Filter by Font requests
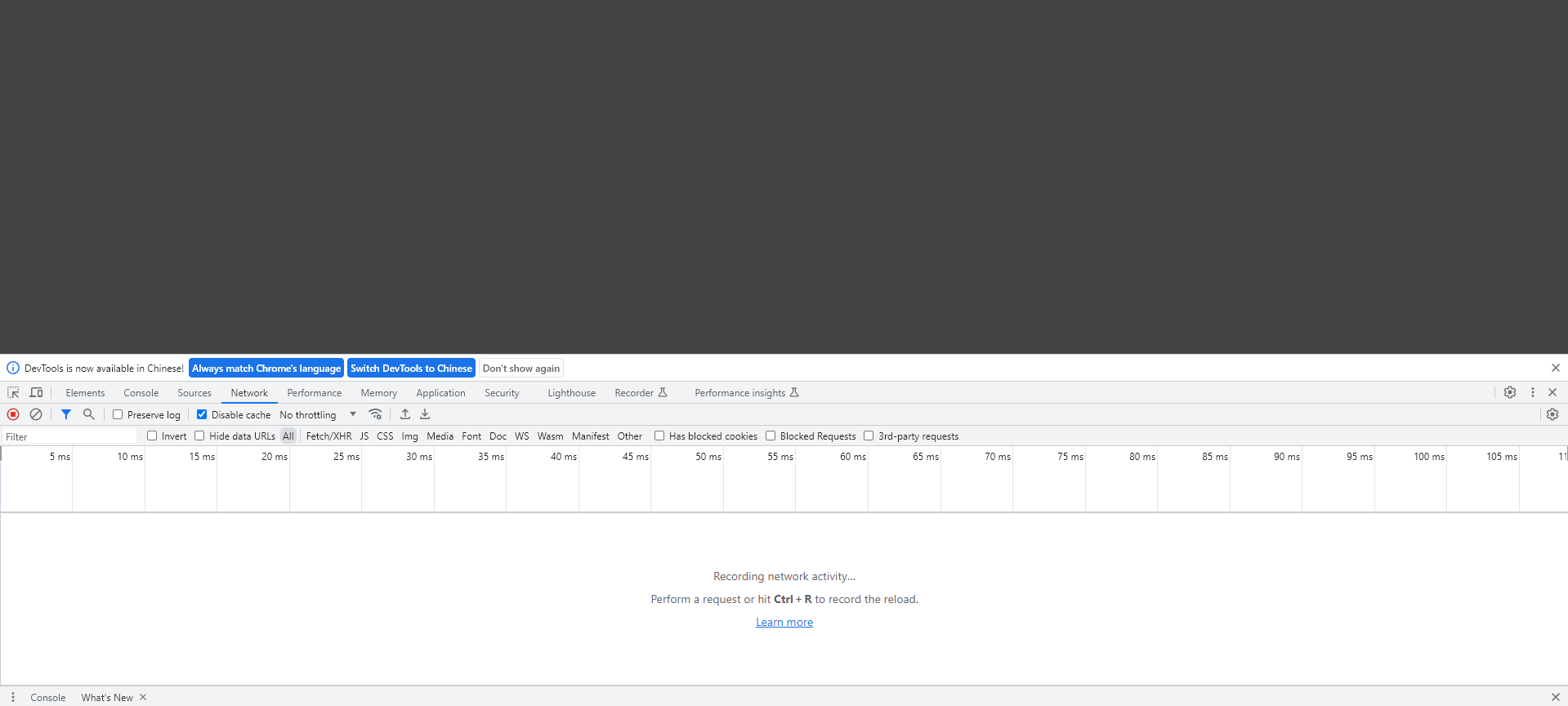The width and height of the screenshot is (1568, 706). coord(471,436)
